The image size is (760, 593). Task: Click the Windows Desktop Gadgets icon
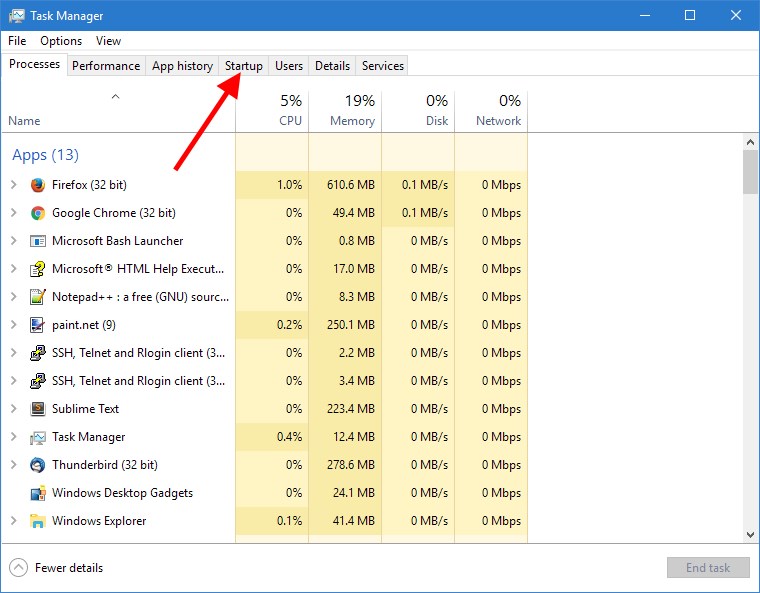[x=38, y=493]
